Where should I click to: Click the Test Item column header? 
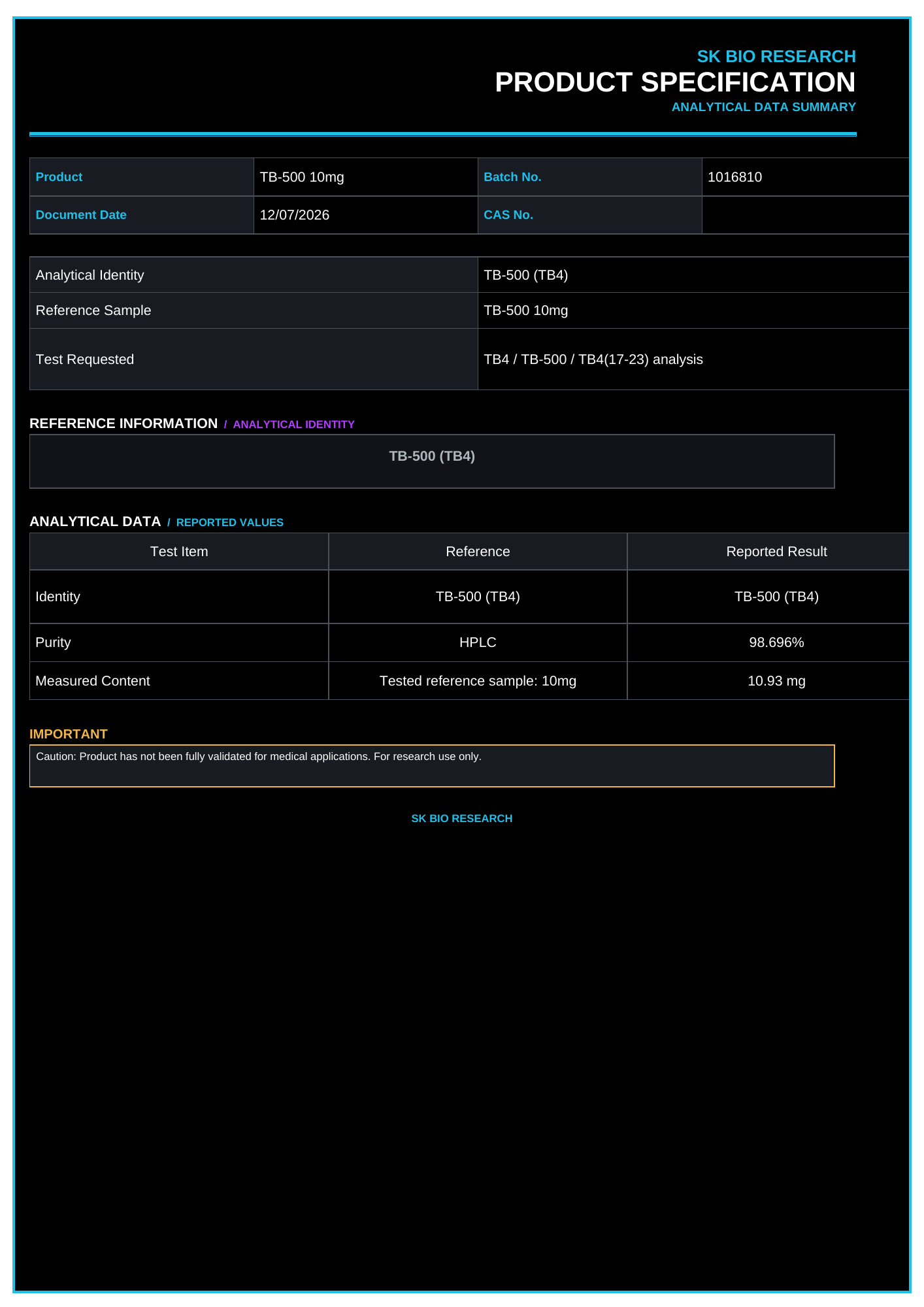pyautogui.click(x=179, y=552)
